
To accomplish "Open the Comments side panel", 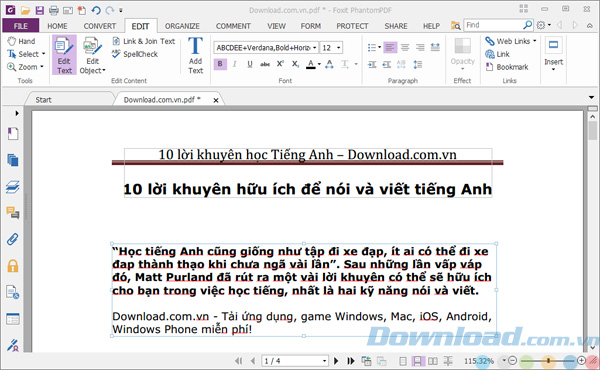I will pyautogui.click(x=13, y=213).
